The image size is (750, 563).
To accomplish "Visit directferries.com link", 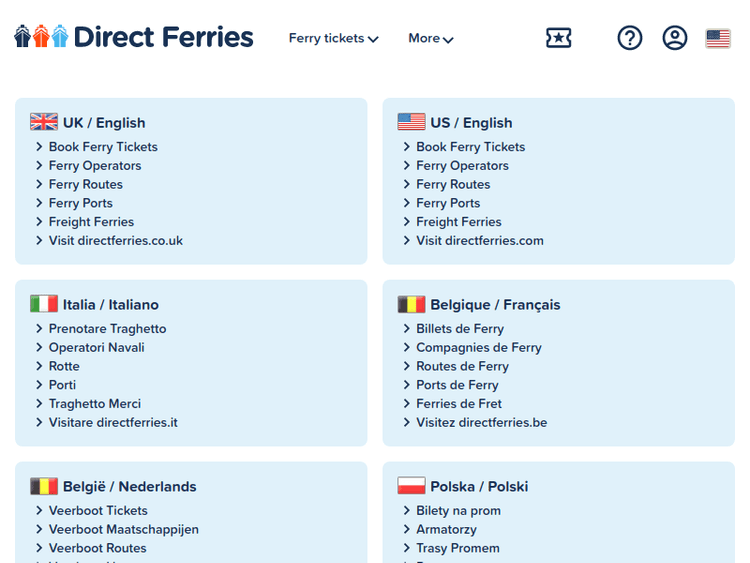I will [x=480, y=241].
